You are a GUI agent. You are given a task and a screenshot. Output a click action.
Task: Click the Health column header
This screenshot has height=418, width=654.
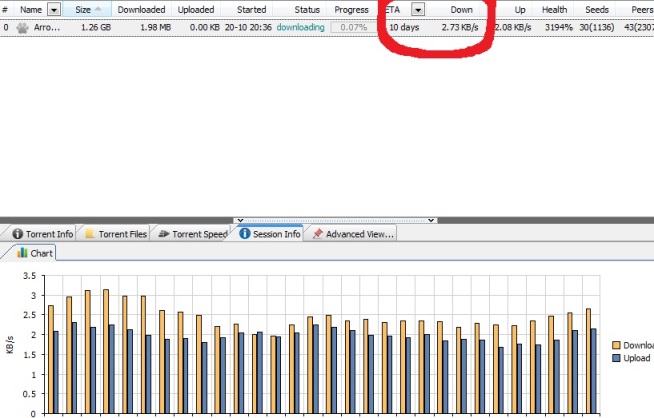(554, 9)
